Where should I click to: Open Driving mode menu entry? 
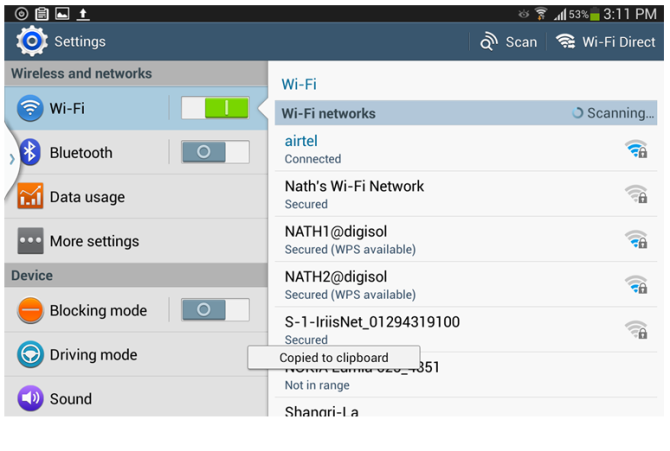136,354
